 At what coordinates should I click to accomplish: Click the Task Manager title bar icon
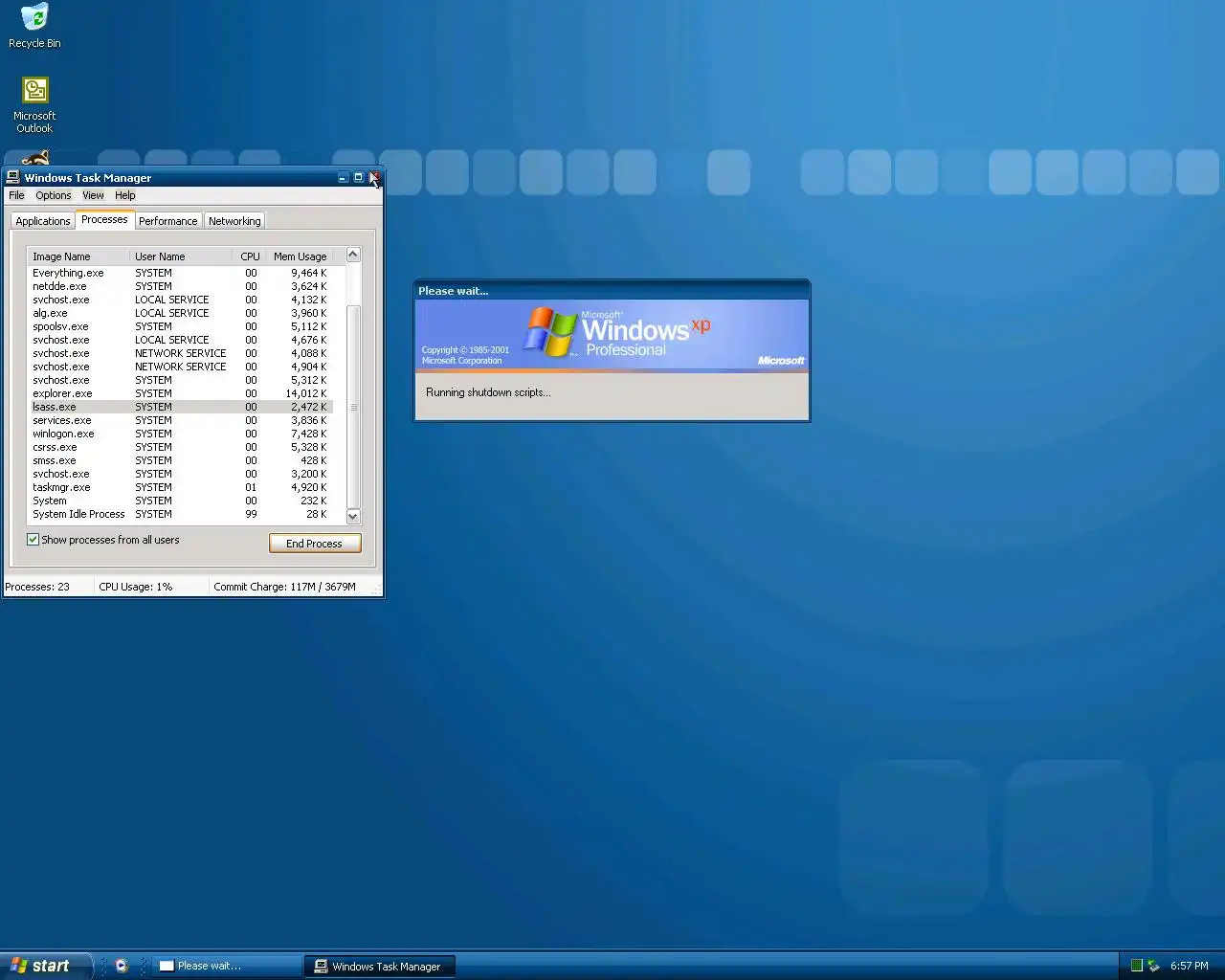point(13,177)
